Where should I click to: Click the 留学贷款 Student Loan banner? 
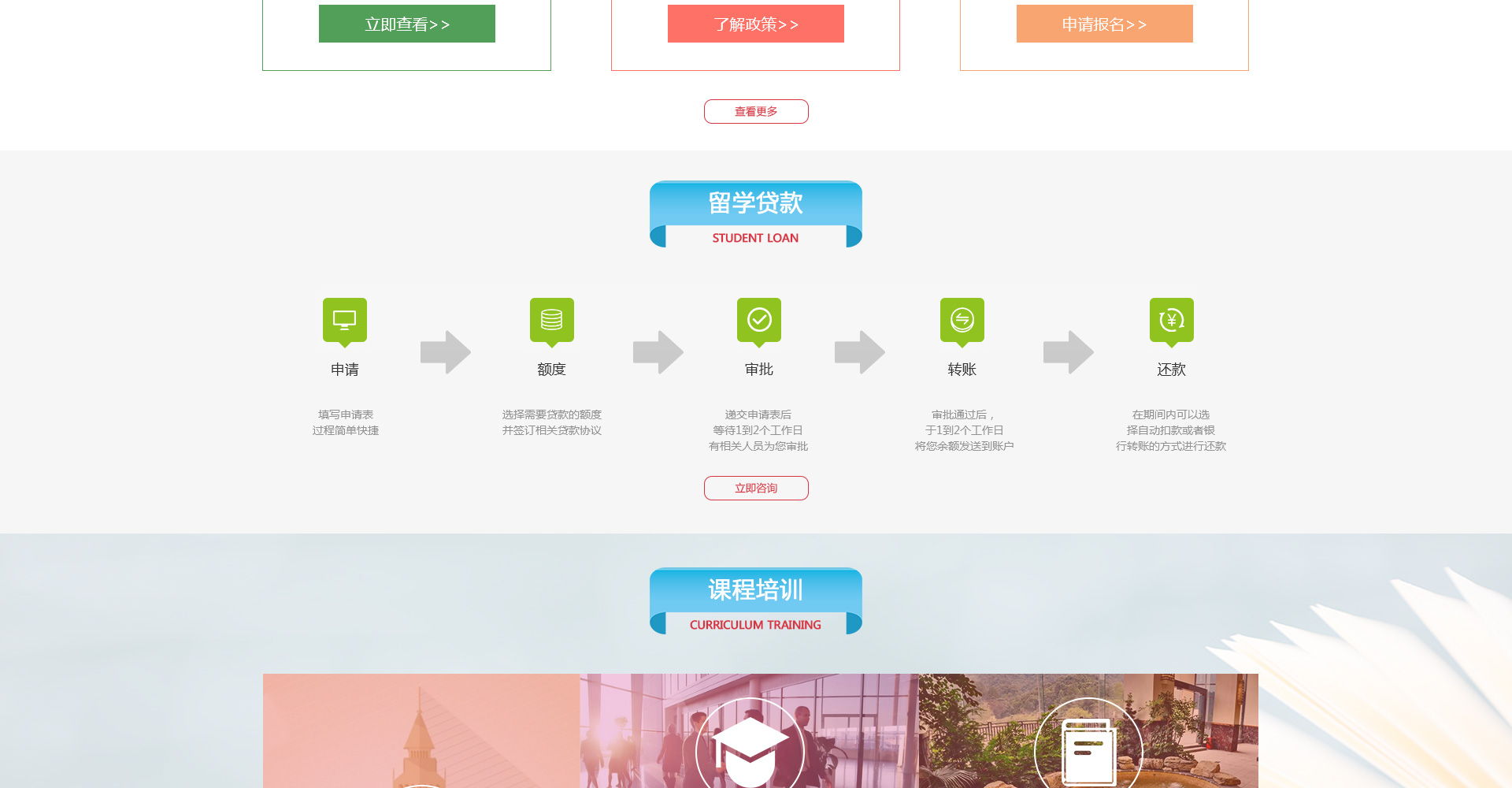pos(756,214)
